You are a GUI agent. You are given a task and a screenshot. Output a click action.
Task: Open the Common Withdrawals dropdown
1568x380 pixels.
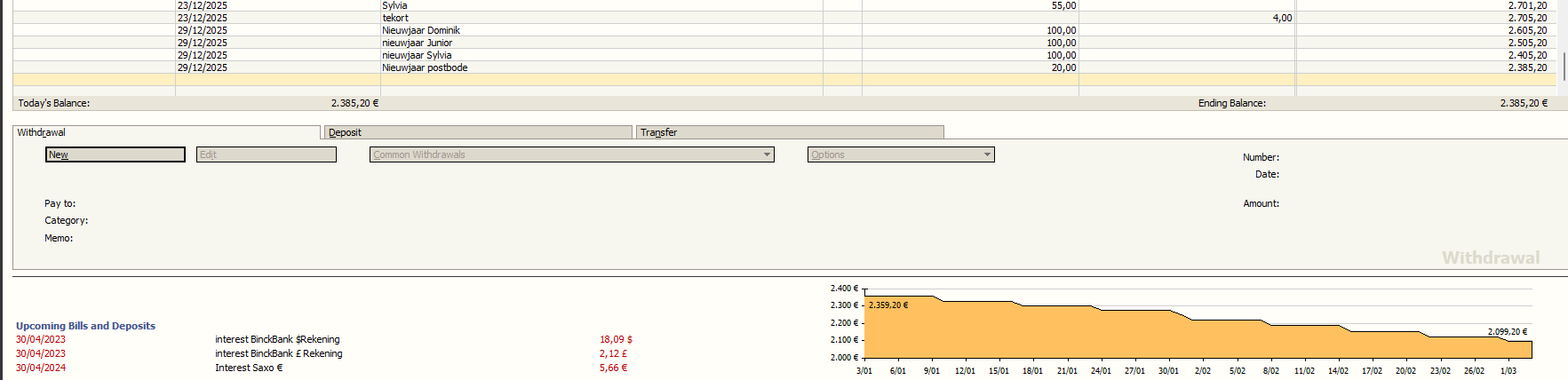tap(572, 154)
